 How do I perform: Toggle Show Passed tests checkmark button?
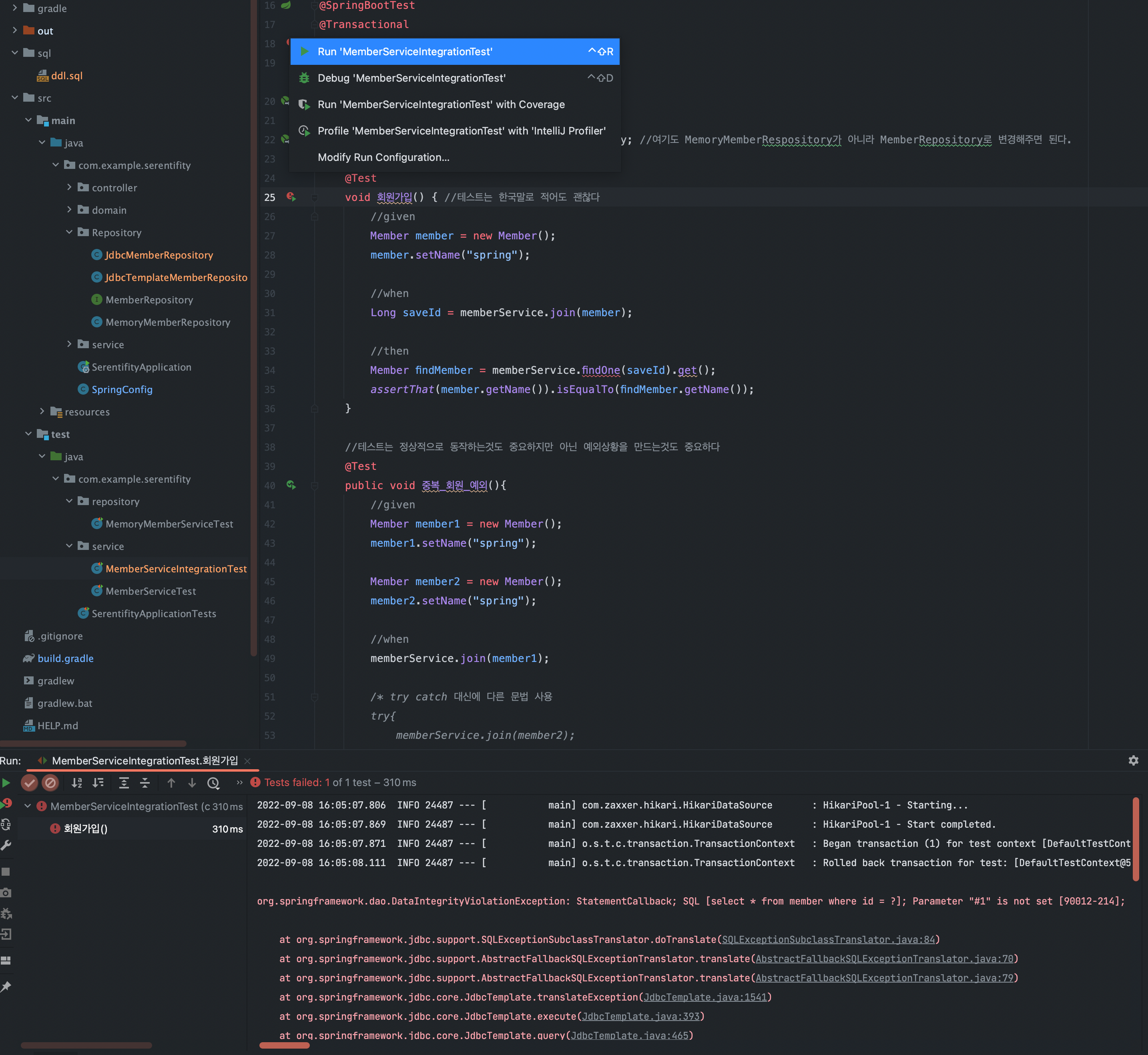30,783
